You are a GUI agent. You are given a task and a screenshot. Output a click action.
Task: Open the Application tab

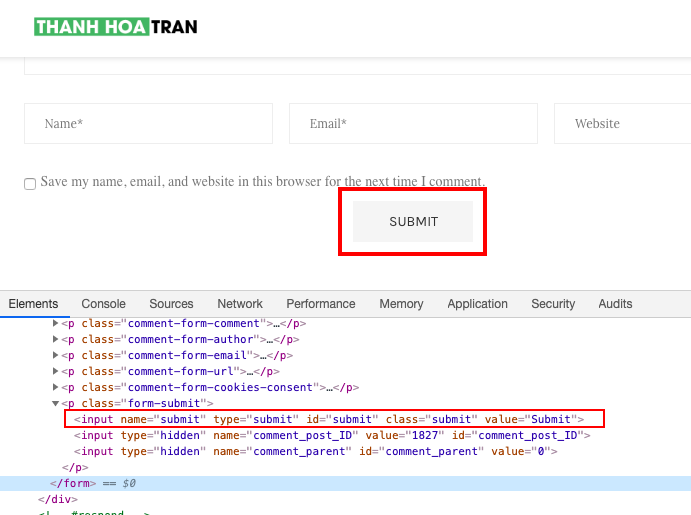tap(477, 304)
